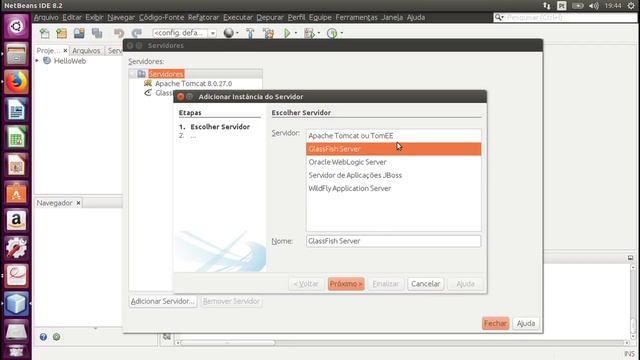This screenshot has height=360, width=640.
Task: Open the Editar menu
Action: pyautogui.click(x=72, y=18)
